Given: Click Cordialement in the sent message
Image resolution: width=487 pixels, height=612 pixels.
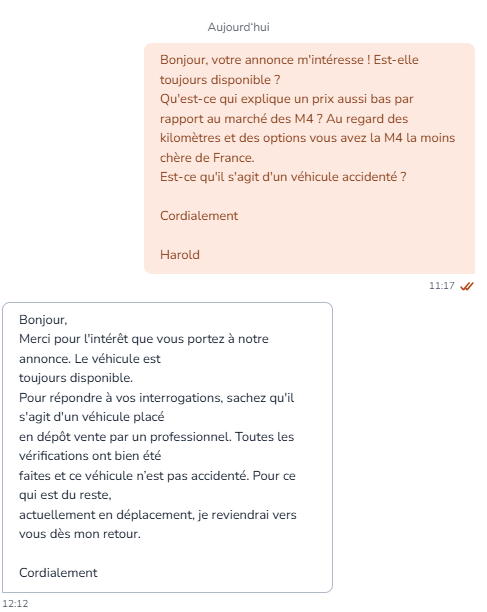Looking at the screenshot, I should (199, 216).
